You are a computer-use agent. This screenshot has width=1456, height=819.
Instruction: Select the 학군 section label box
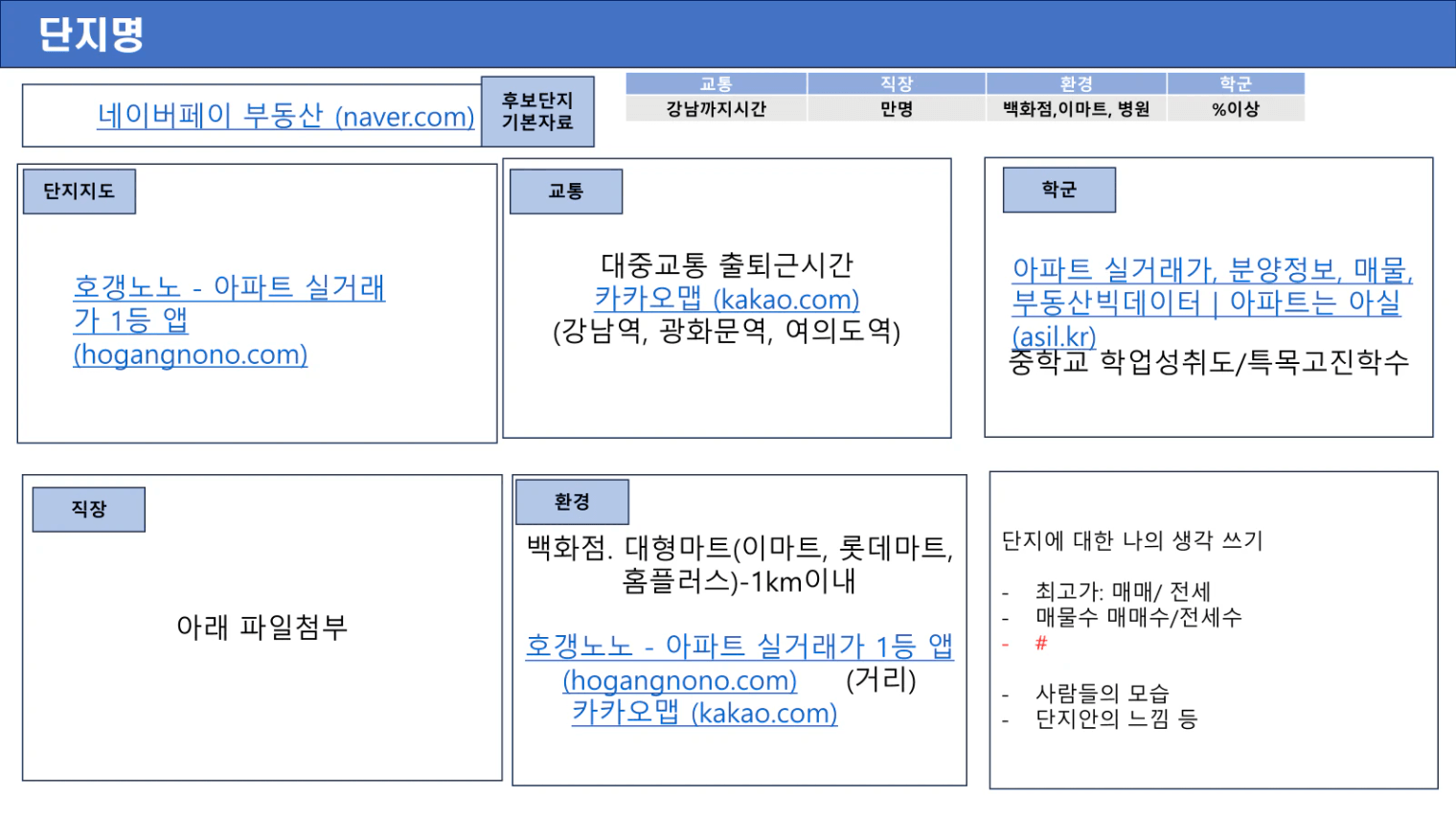click(x=1059, y=189)
